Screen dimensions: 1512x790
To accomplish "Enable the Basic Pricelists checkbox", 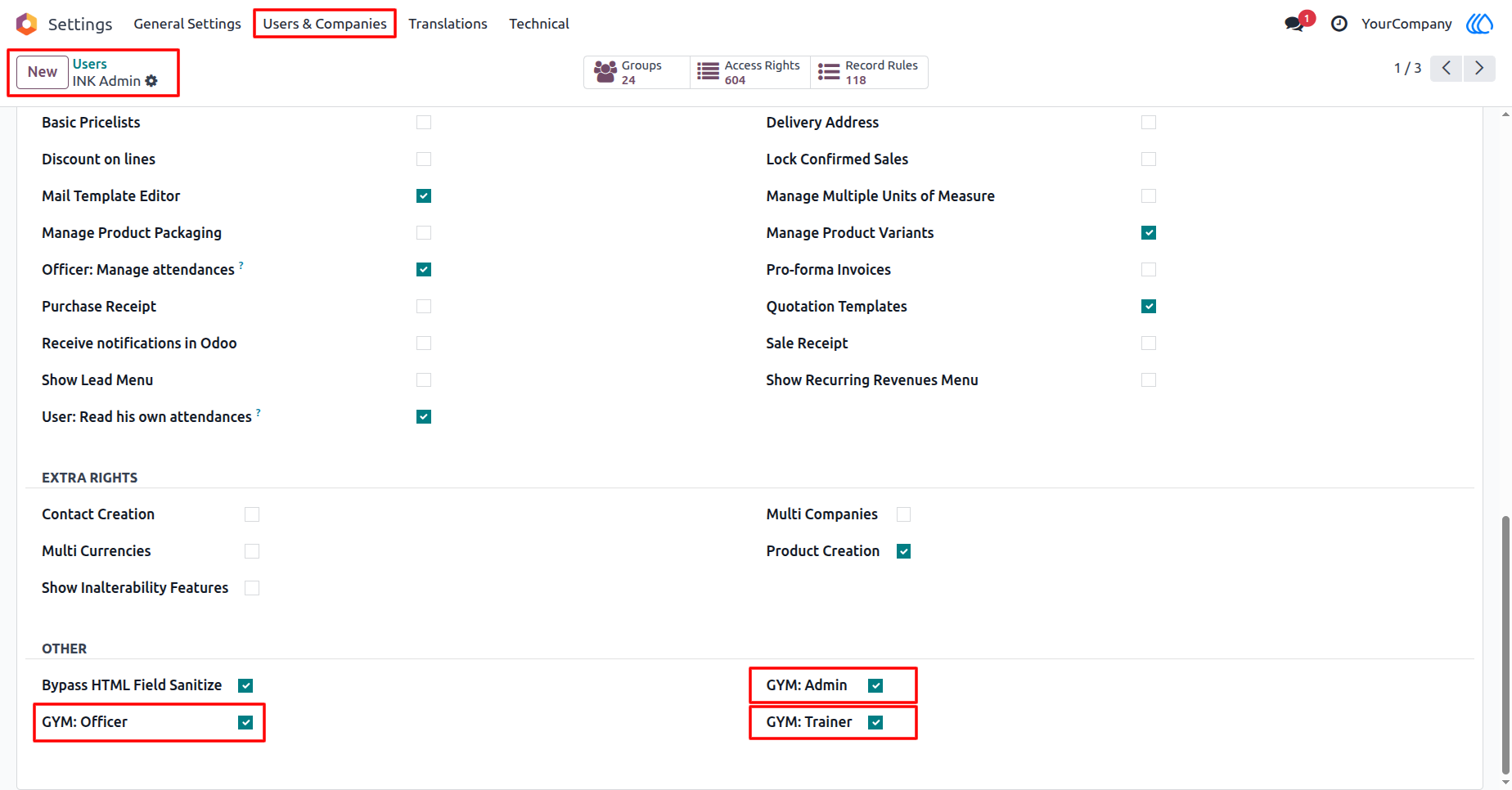I will point(424,122).
